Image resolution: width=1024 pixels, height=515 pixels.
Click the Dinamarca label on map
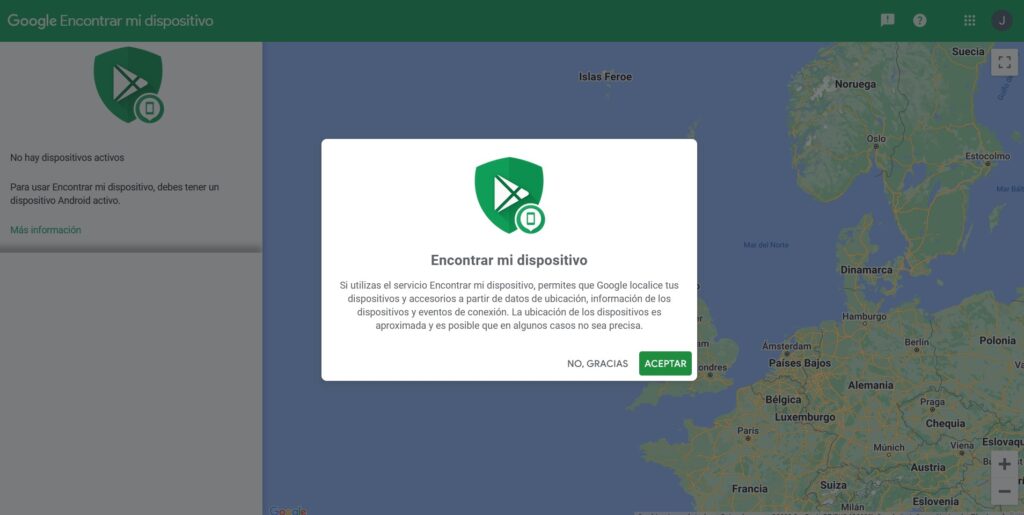point(866,270)
